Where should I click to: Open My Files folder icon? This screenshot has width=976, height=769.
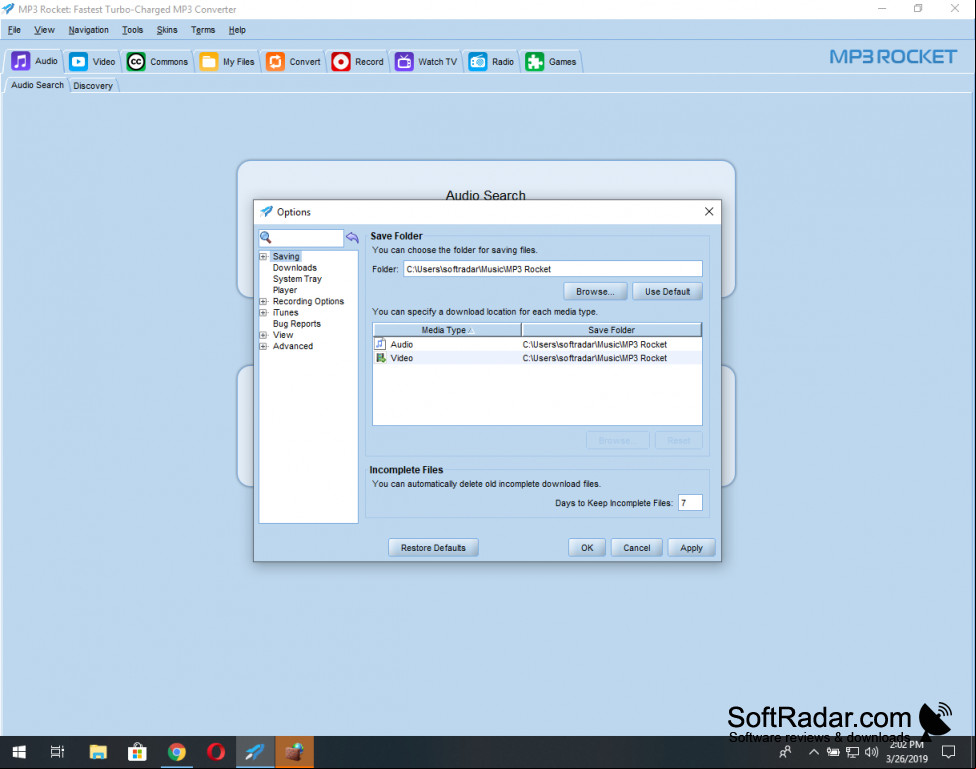click(x=209, y=61)
